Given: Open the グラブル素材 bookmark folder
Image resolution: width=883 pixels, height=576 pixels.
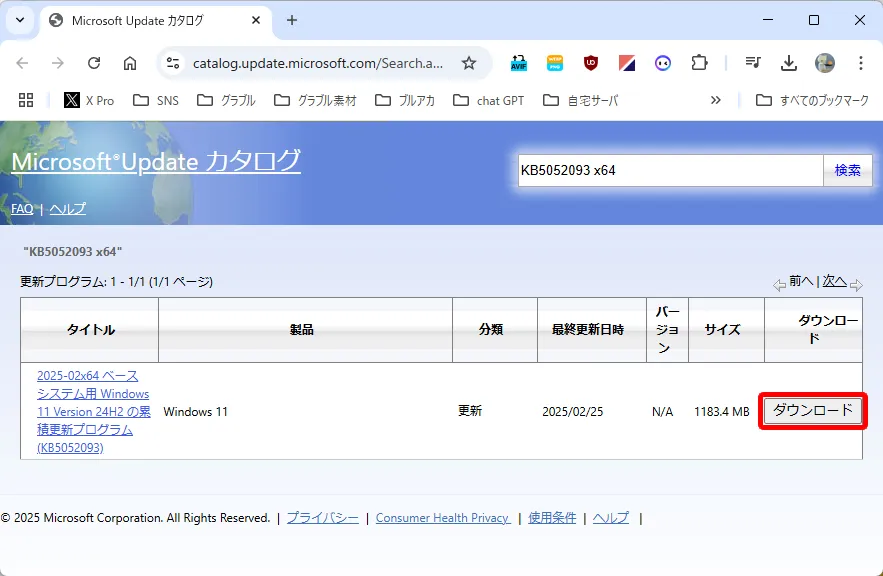Looking at the screenshot, I should [x=315, y=100].
